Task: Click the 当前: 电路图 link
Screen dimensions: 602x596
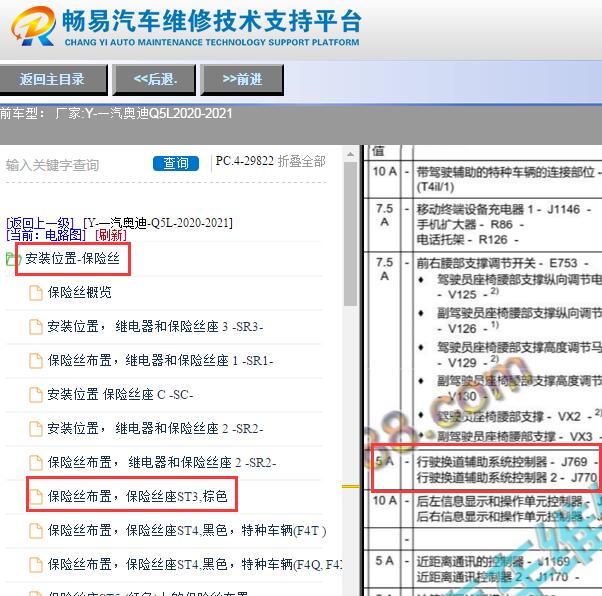Action: point(46,235)
